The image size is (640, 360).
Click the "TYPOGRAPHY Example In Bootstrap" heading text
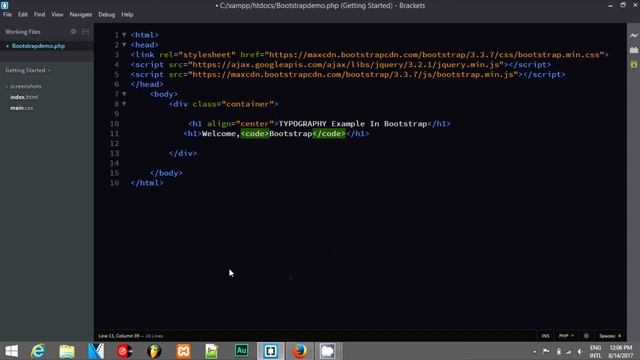point(353,124)
